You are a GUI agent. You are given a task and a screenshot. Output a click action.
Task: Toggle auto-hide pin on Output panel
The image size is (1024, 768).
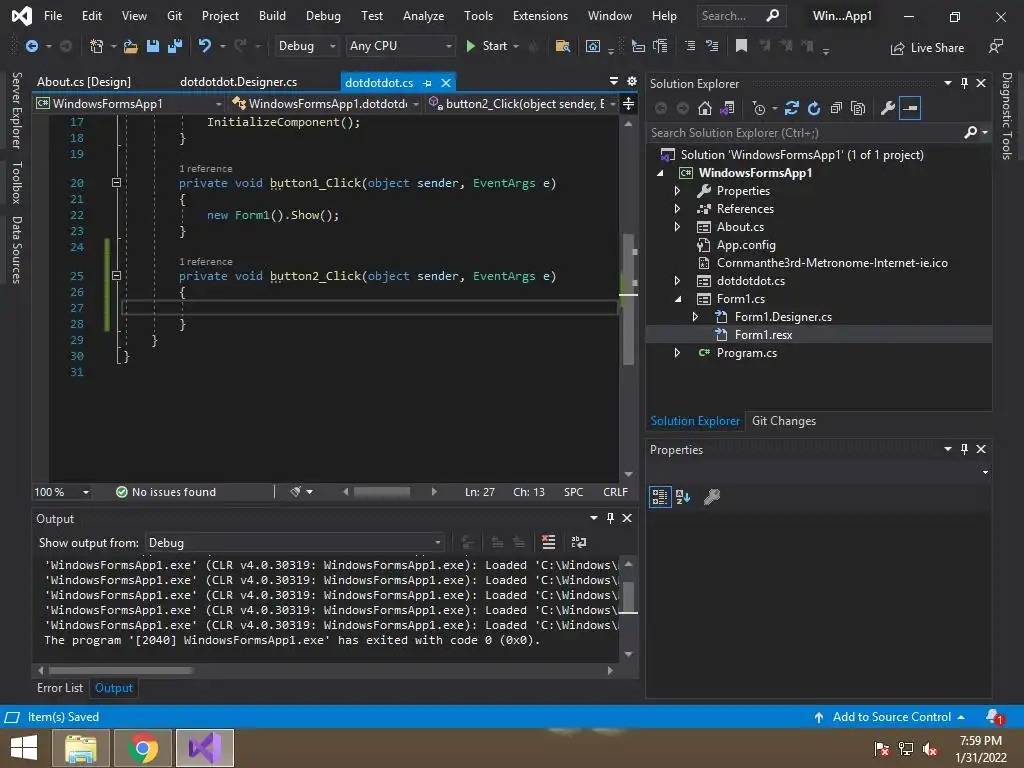pos(611,518)
